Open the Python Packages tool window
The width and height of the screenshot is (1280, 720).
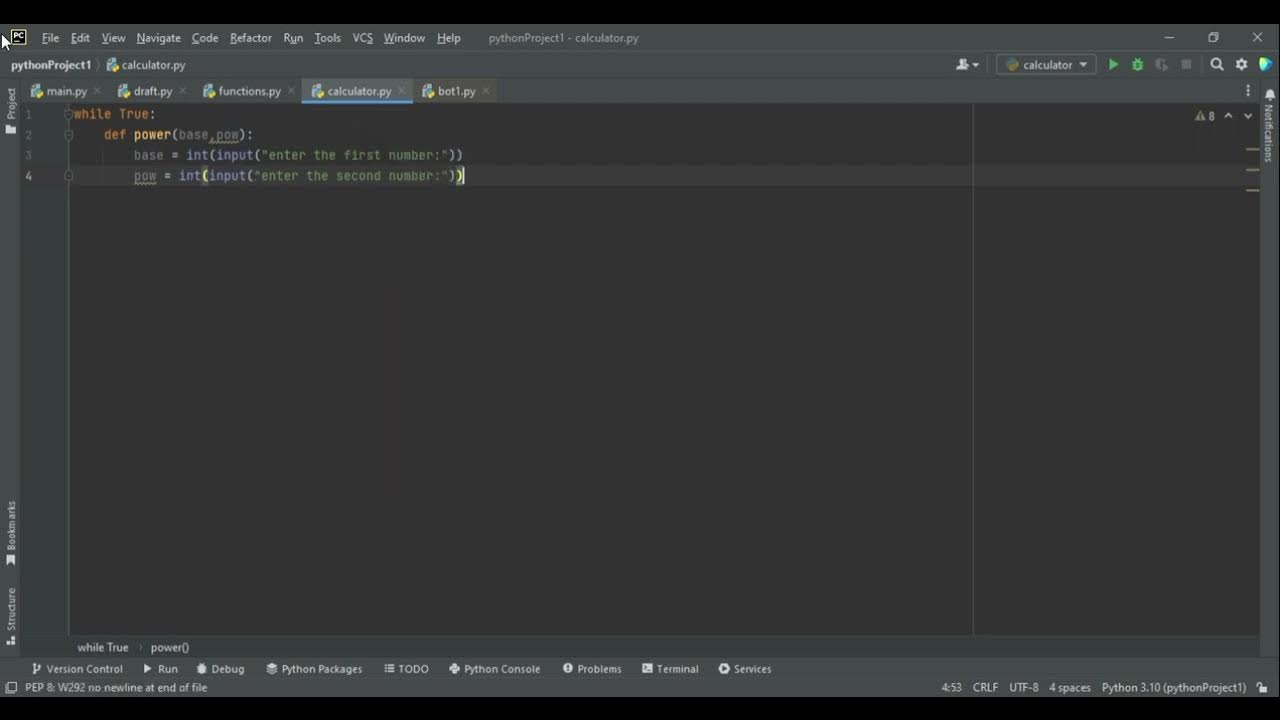click(x=314, y=669)
